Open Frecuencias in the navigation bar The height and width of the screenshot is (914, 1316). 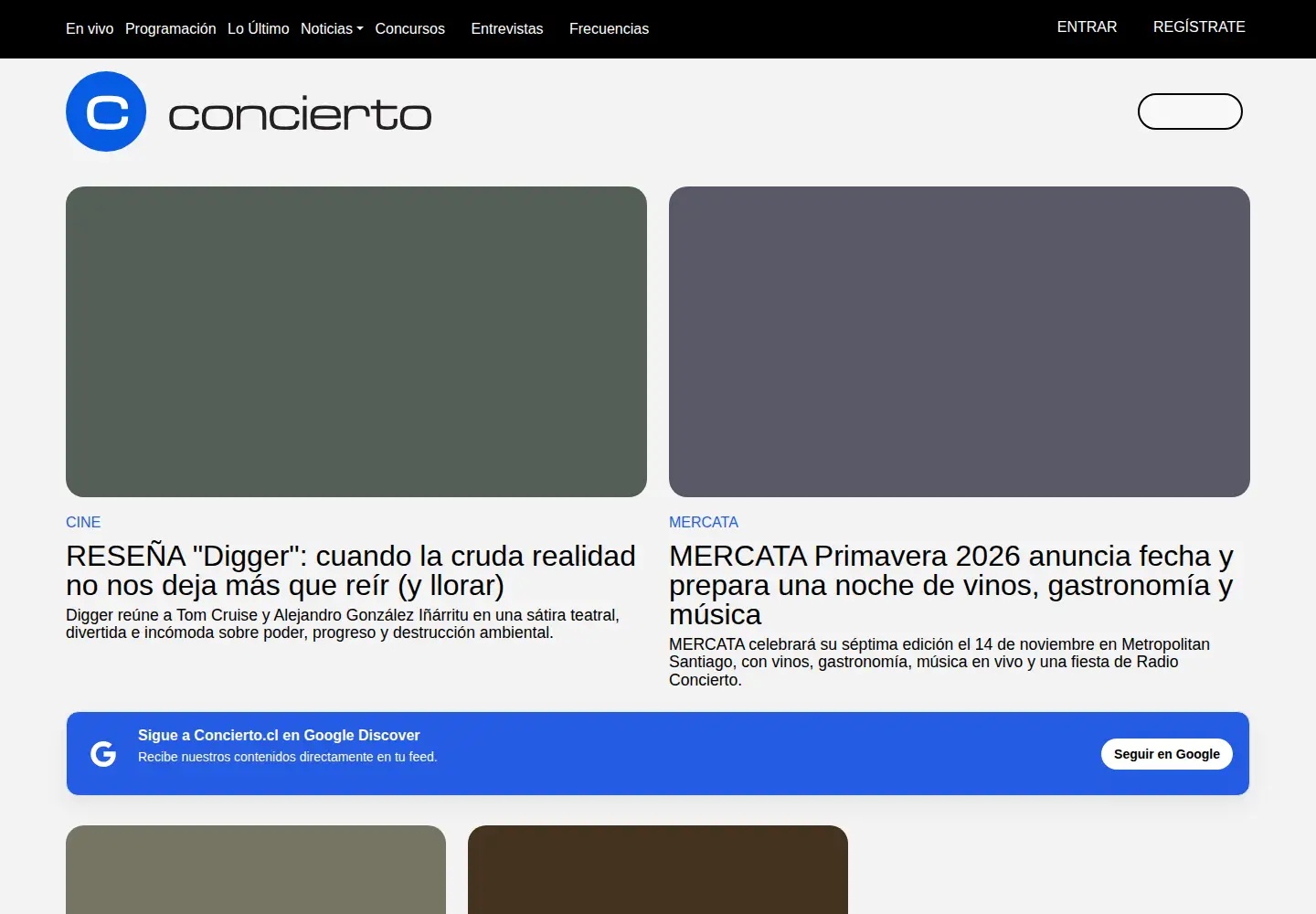click(609, 28)
